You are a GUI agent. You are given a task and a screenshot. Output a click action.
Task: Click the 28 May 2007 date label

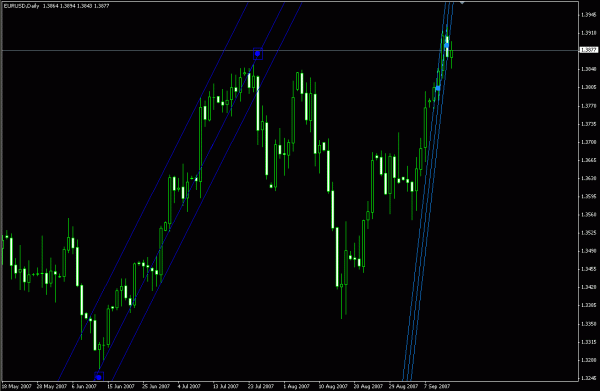[51, 386]
